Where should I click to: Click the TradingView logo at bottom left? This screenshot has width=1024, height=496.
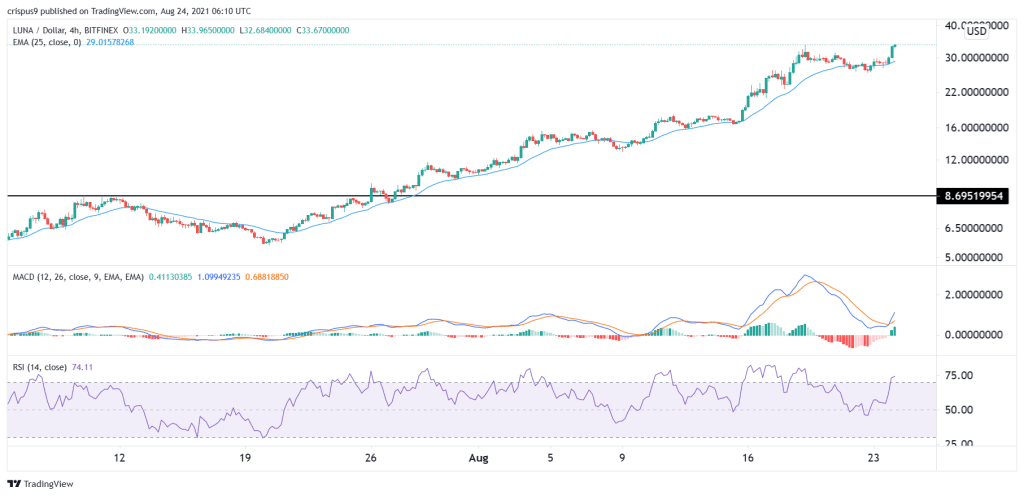40,484
